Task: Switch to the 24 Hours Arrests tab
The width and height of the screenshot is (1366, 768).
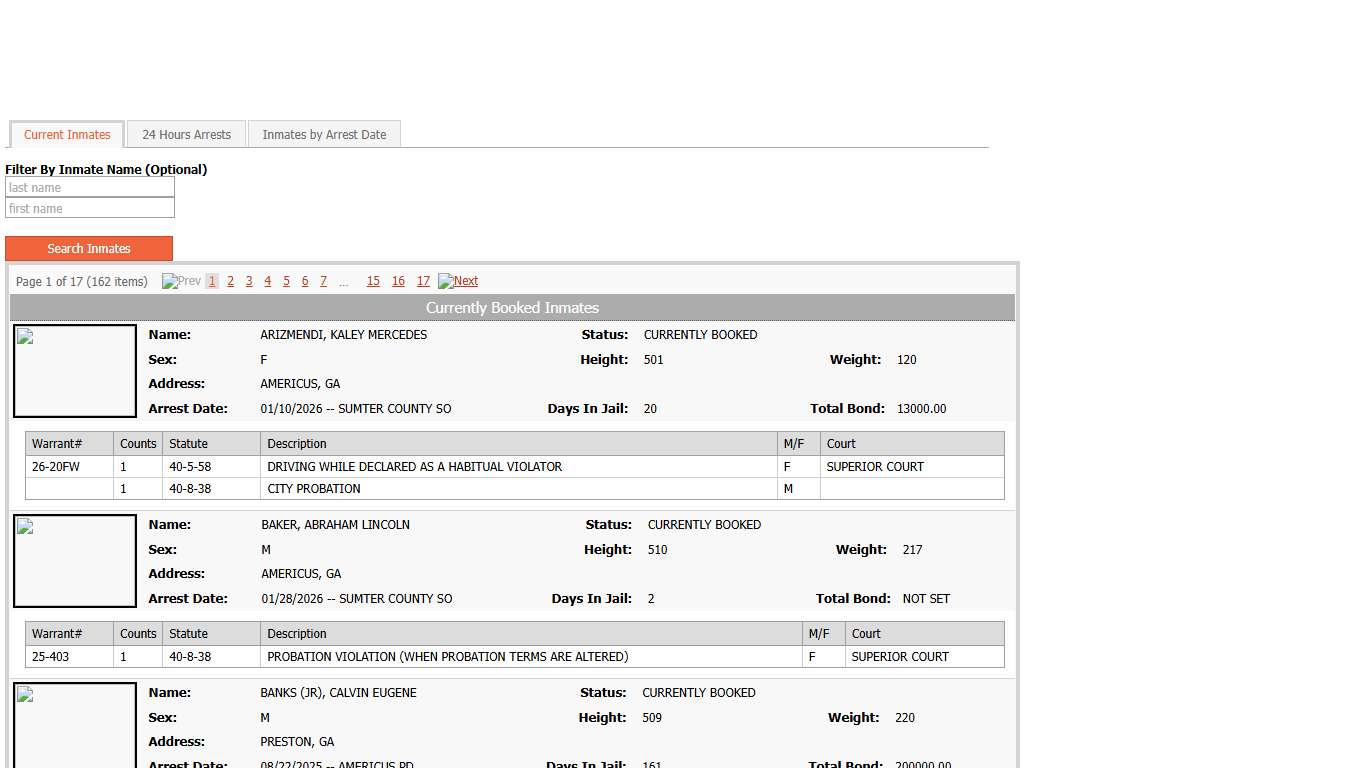Action: (186, 135)
